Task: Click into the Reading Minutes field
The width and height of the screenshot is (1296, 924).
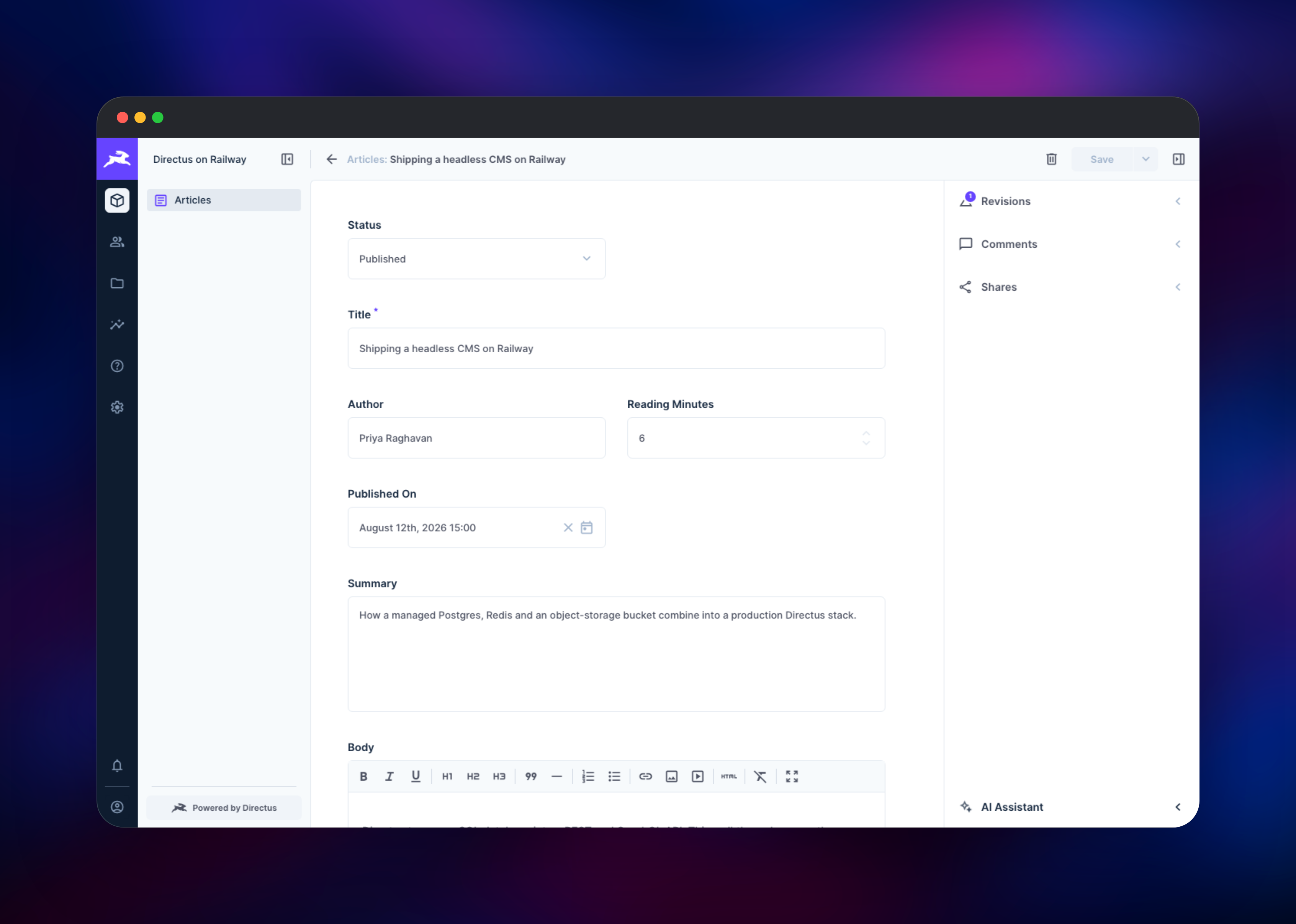Action: pos(756,438)
